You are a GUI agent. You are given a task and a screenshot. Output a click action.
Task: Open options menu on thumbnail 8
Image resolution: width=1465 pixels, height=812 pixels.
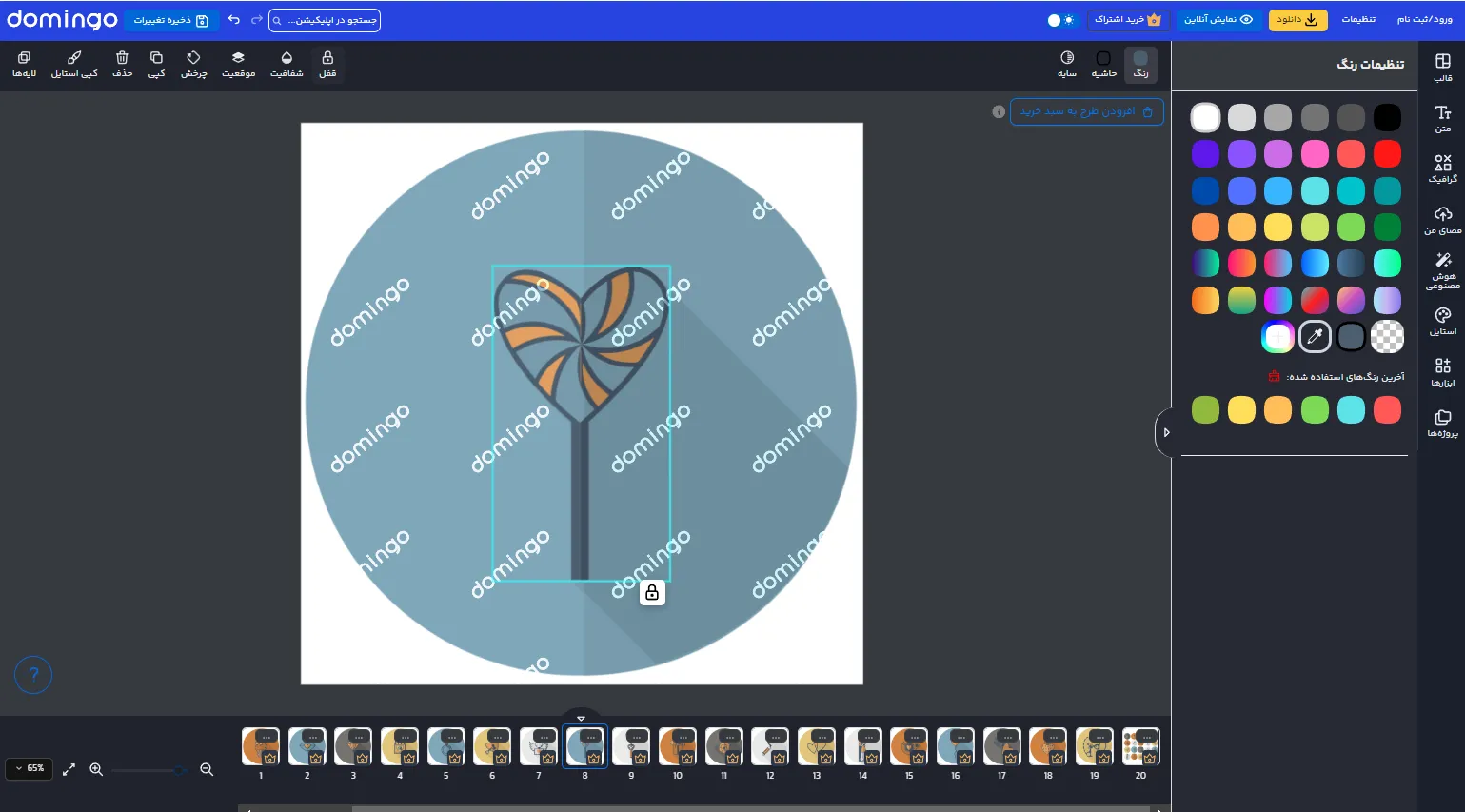pyautogui.click(x=591, y=737)
